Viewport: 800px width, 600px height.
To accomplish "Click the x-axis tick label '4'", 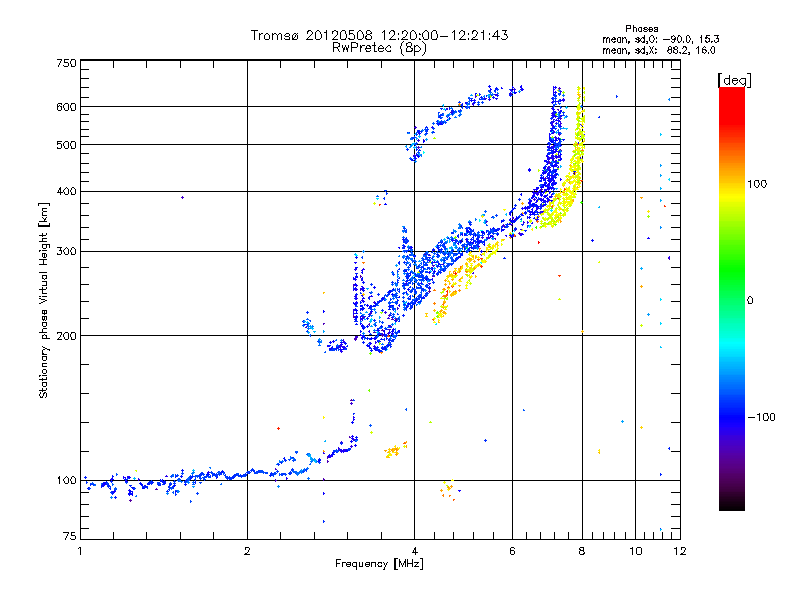I will (x=414, y=551).
